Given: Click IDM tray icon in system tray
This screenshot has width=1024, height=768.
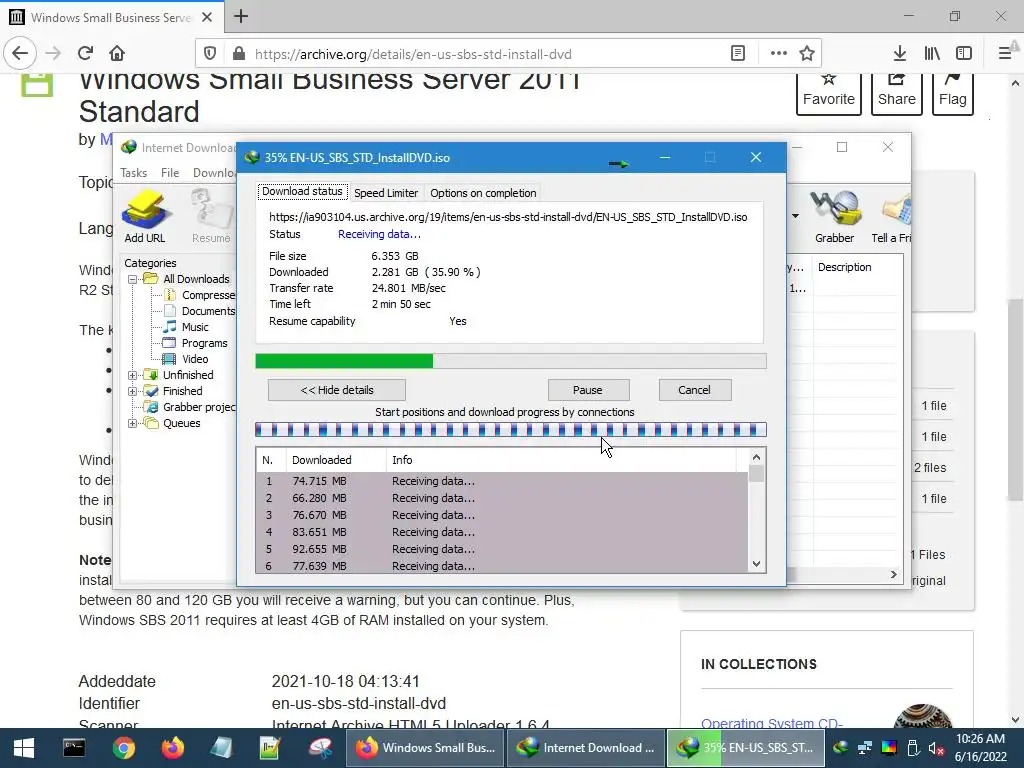Looking at the screenshot, I should pyautogui.click(x=840, y=748).
